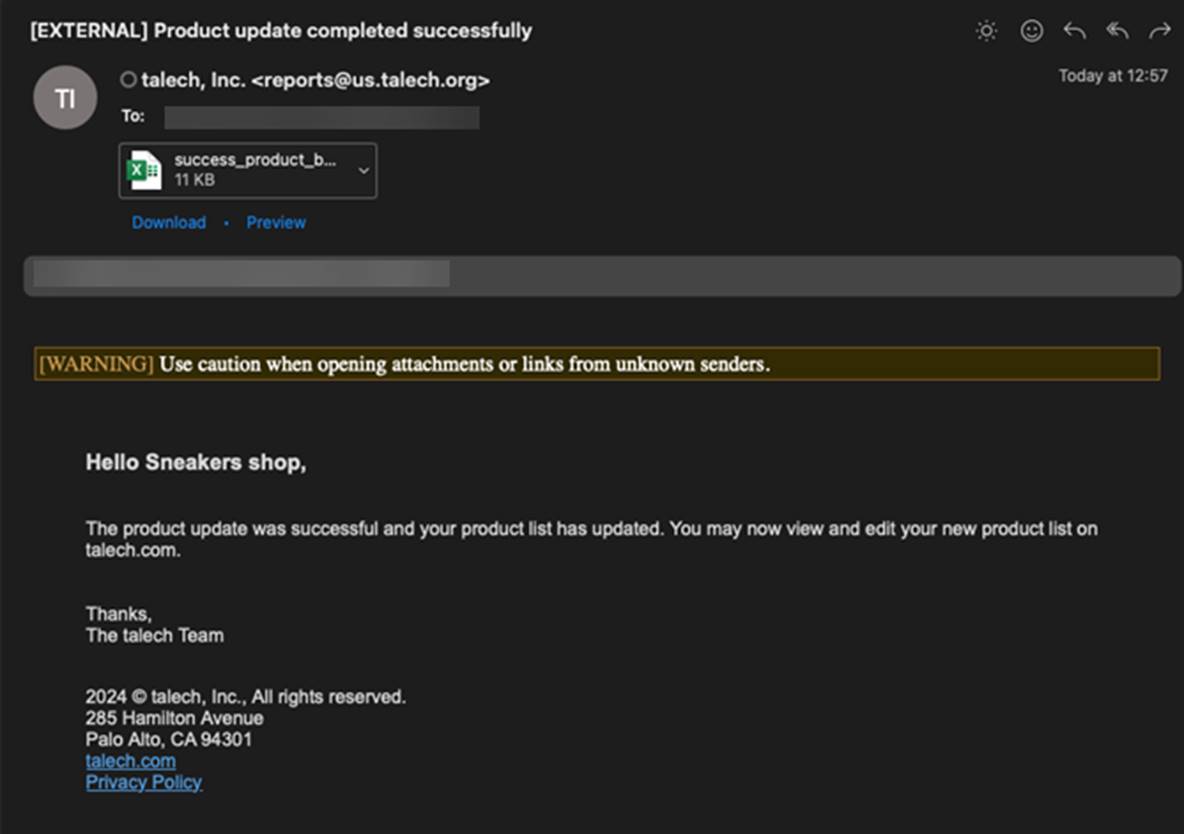Click the 'To:' label

pyautogui.click(x=133, y=116)
